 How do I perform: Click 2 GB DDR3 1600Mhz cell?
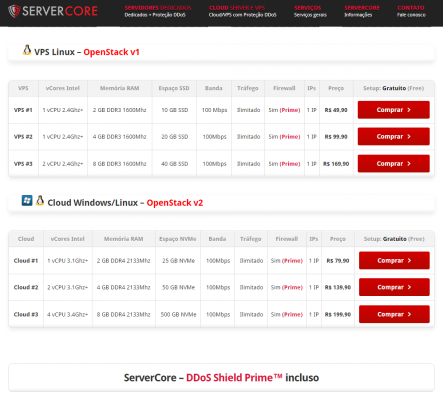pos(119,110)
